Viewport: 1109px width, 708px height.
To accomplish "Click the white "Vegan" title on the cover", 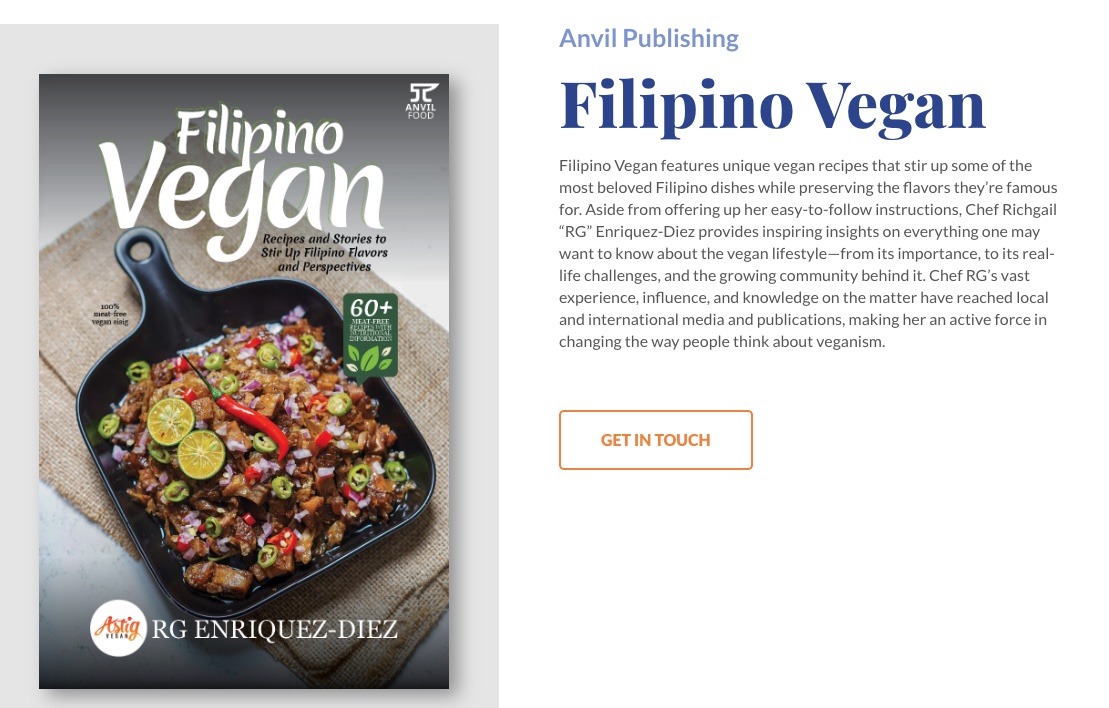I will pyautogui.click(x=240, y=196).
